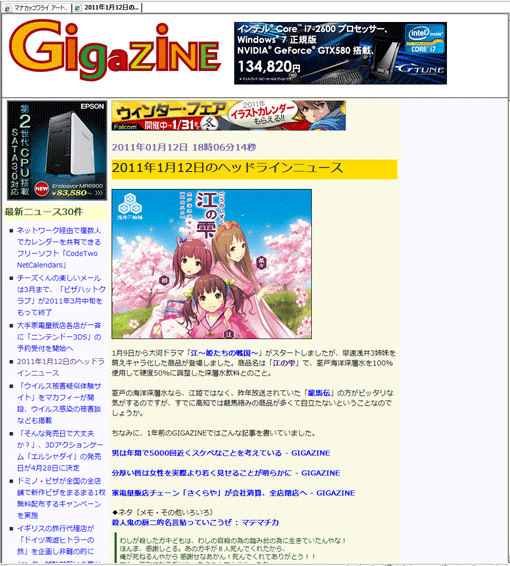Viewport: 510px width, 566px height.
Task: Follow the 江の雫 product link
Action: 284,363
